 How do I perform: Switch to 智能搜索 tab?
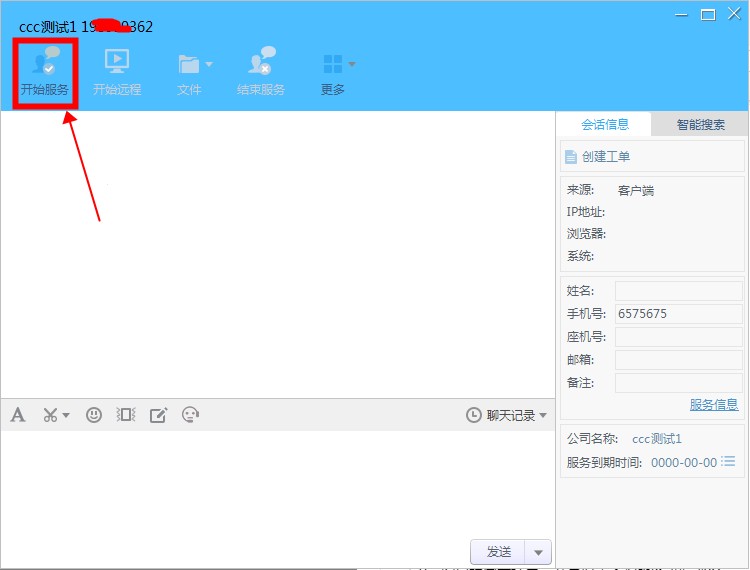click(x=700, y=124)
